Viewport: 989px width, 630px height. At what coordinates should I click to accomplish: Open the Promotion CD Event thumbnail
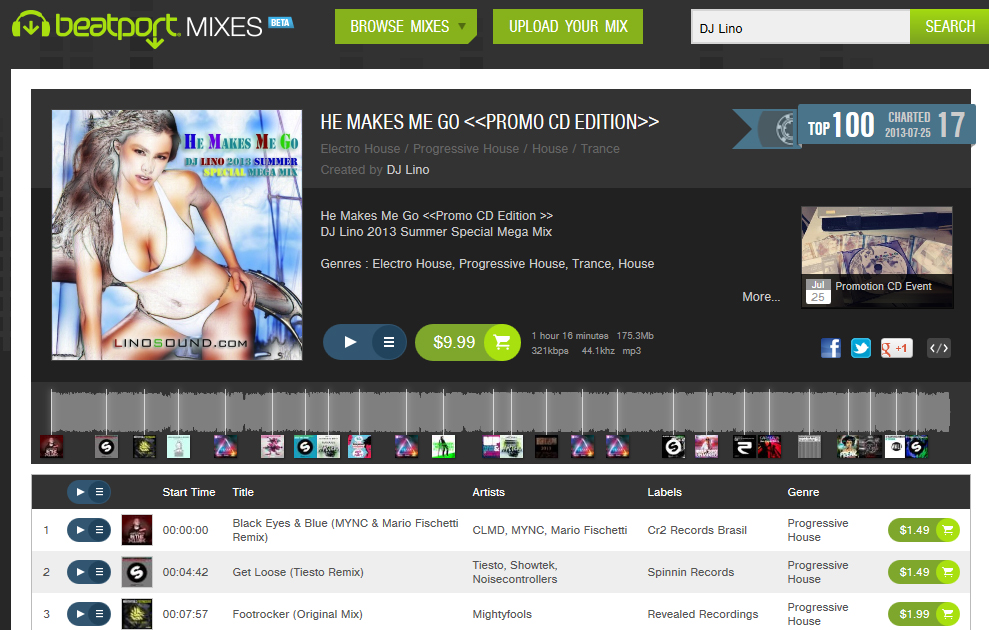tap(877, 257)
